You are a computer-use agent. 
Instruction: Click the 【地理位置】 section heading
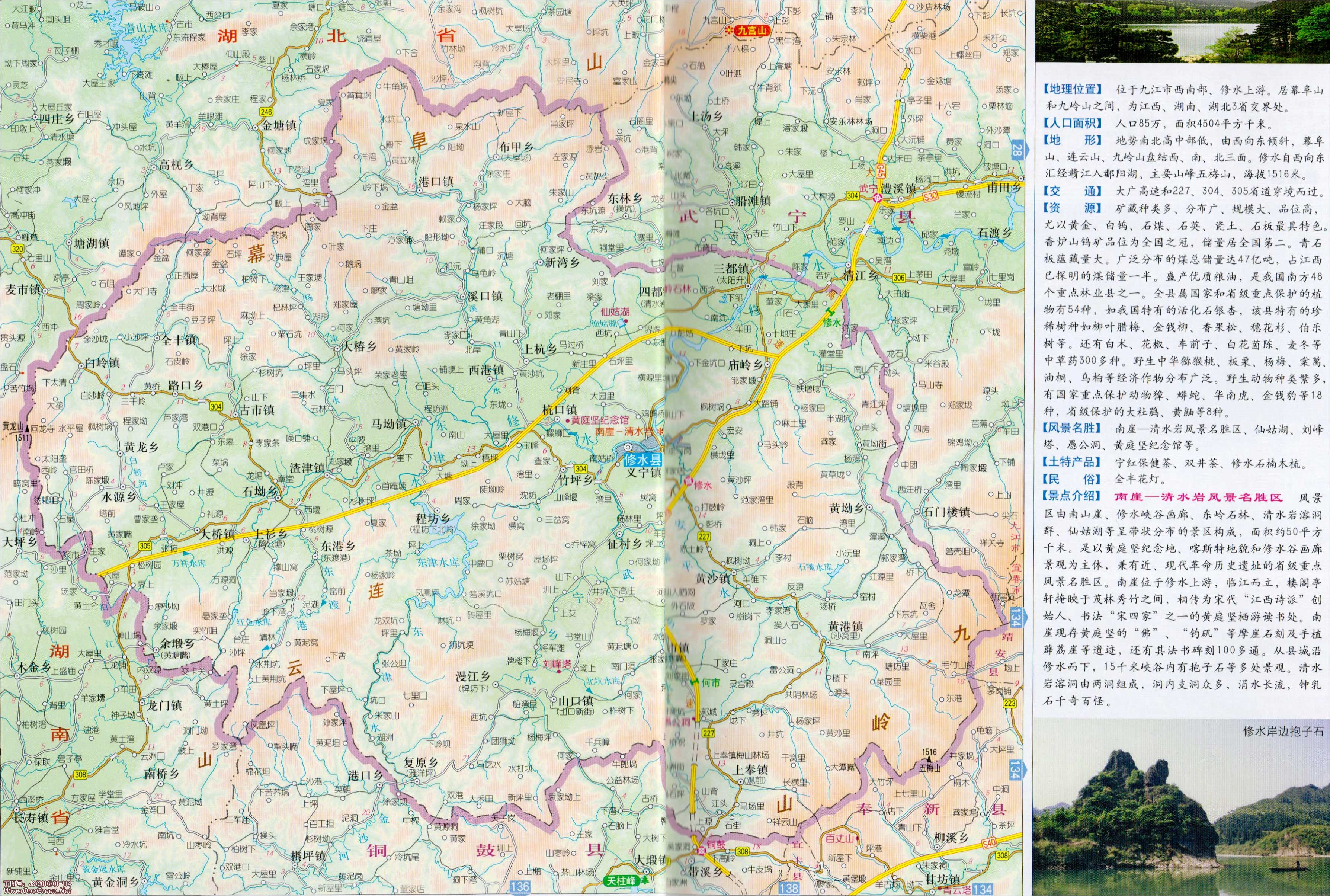click(1072, 89)
